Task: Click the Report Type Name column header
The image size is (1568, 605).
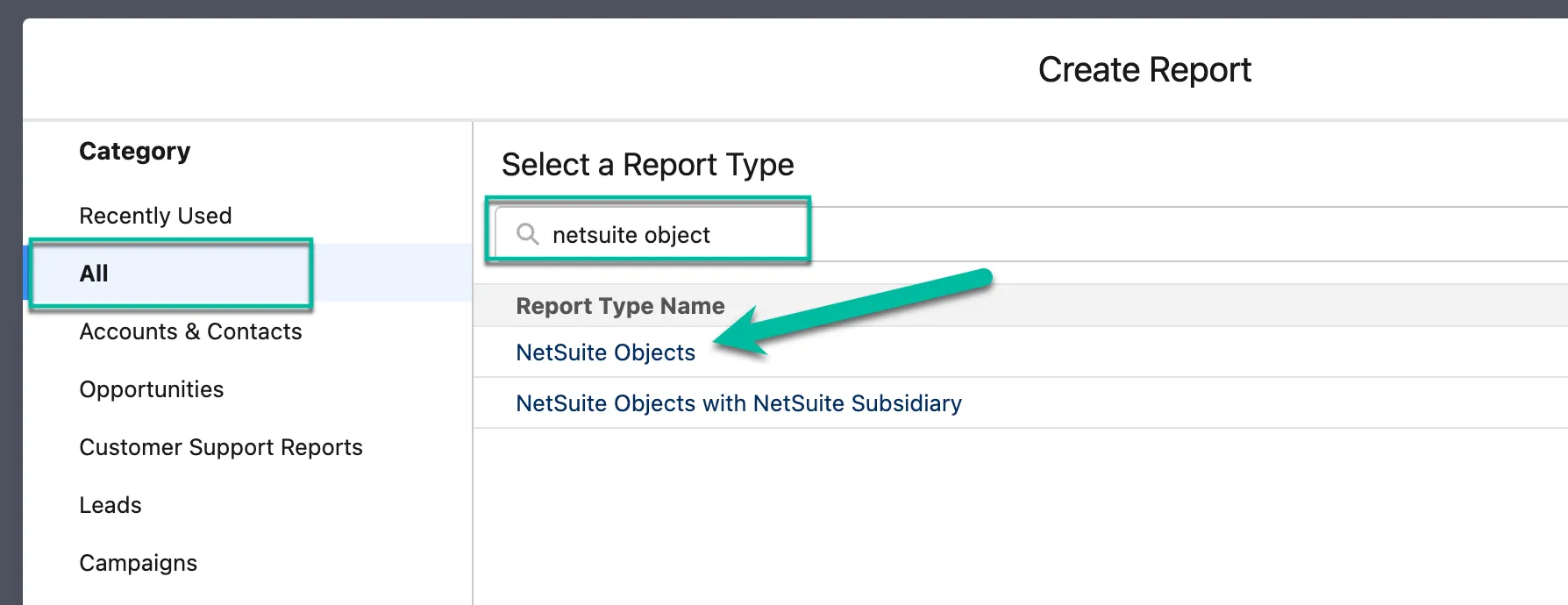Action: (x=621, y=306)
